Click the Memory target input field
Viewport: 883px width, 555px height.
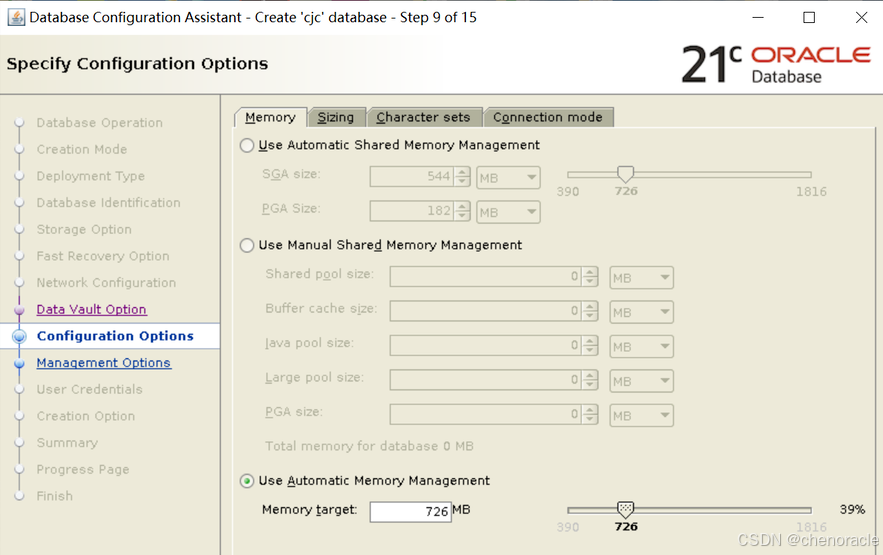411,512
